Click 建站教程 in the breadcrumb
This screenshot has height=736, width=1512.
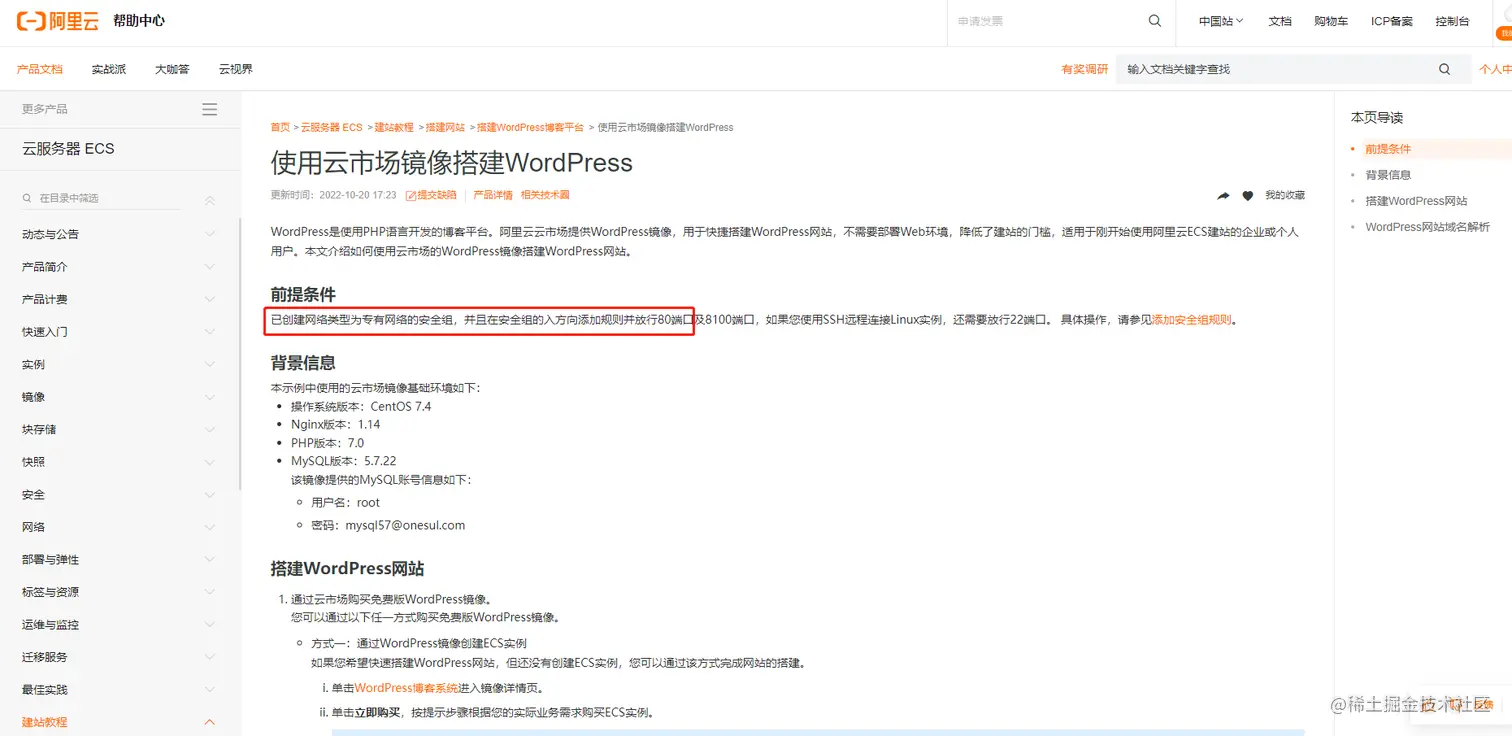[394, 127]
